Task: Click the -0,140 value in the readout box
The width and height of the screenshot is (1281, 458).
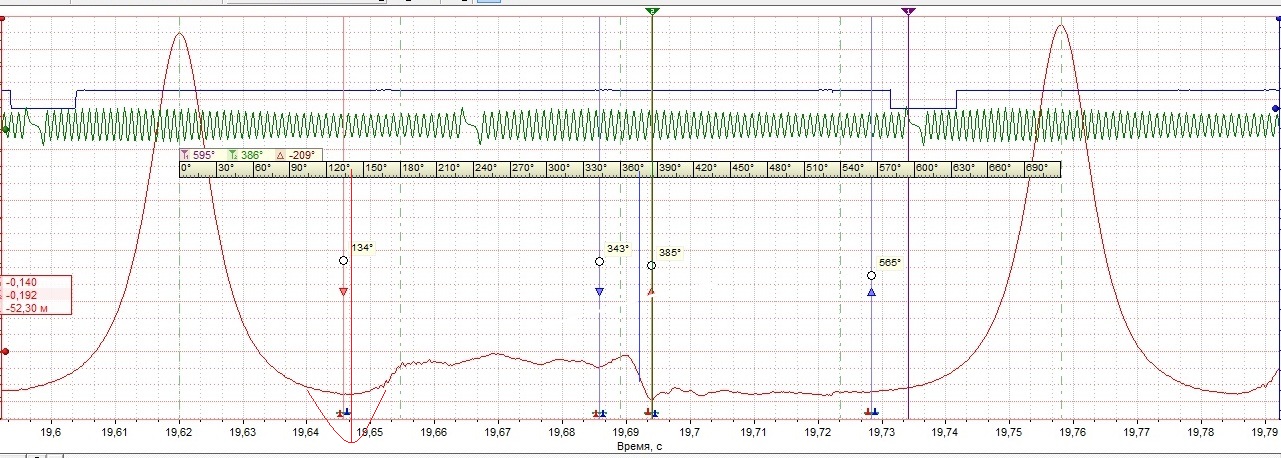Action: (x=20, y=283)
